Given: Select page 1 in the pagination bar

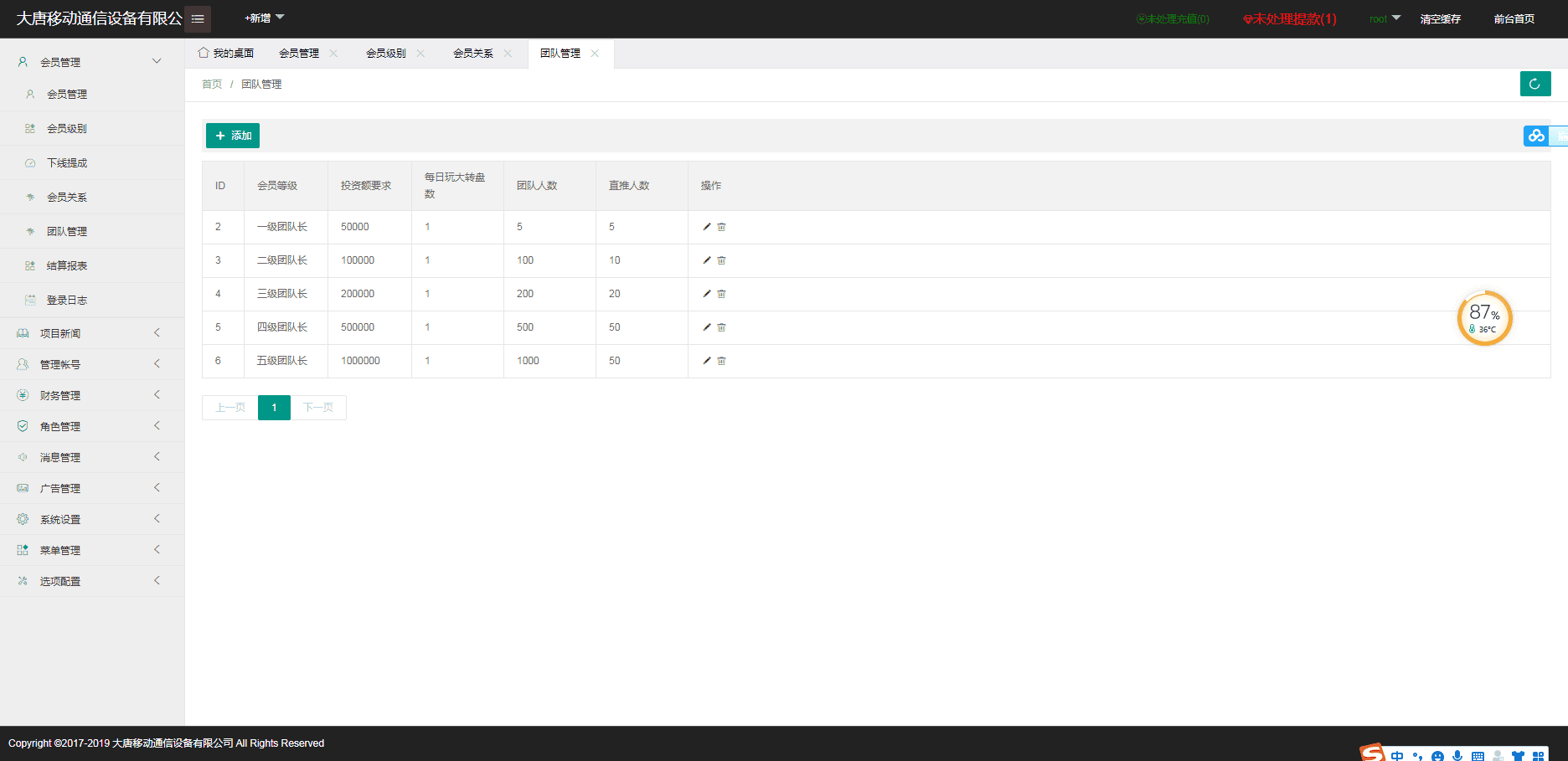Looking at the screenshot, I should [273, 408].
